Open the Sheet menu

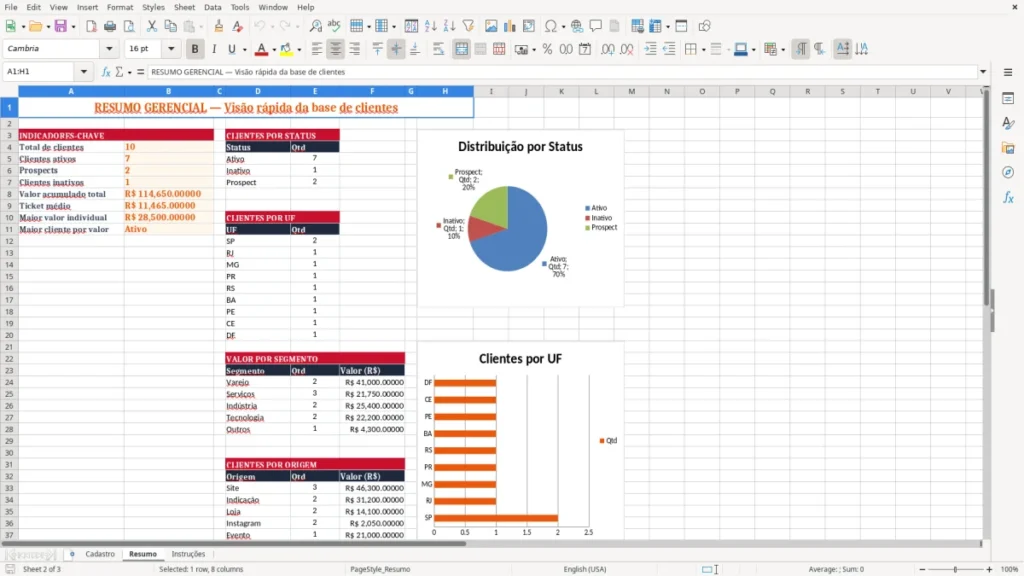tap(184, 7)
